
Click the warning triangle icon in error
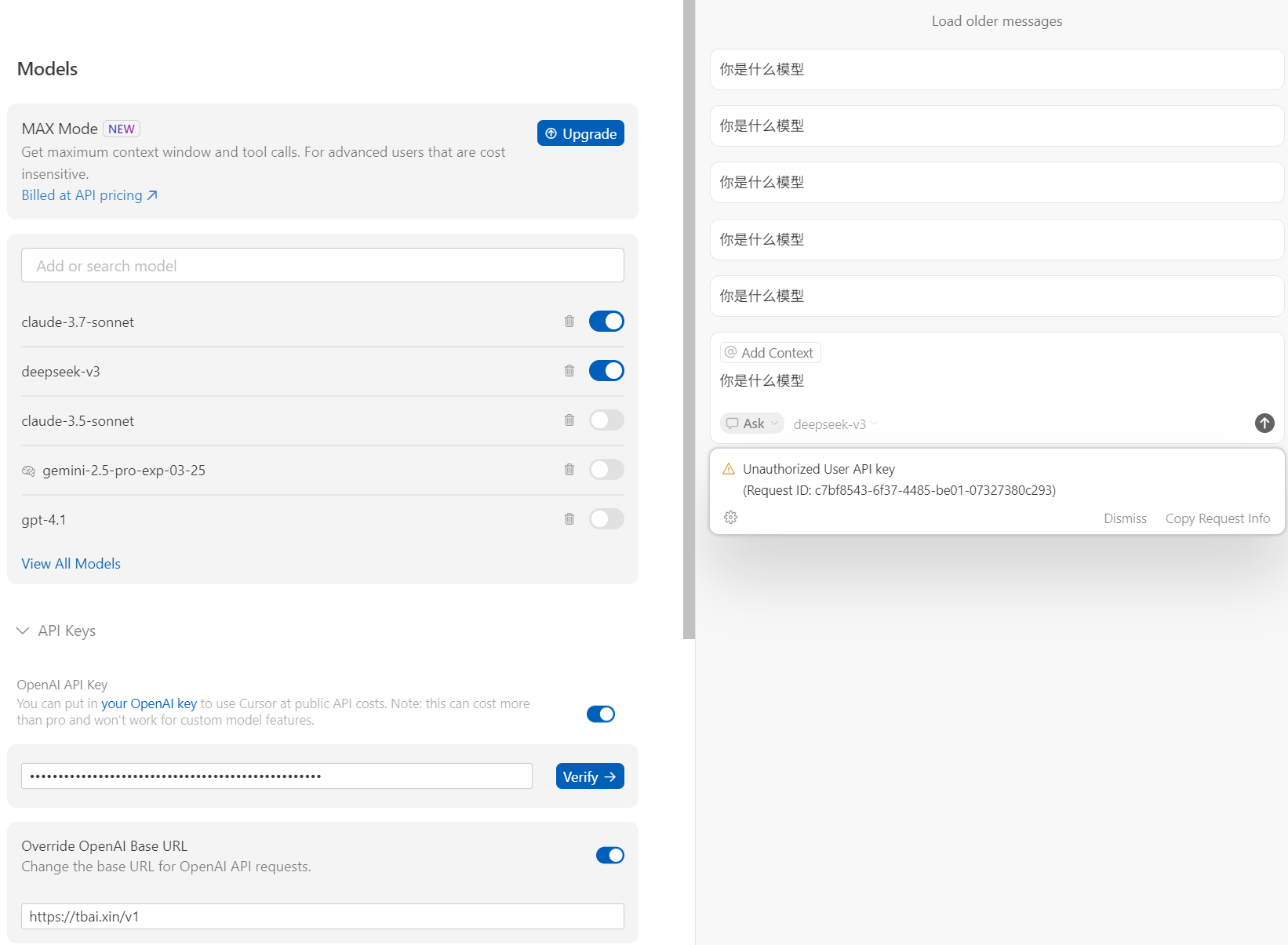pyautogui.click(x=729, y=469)
